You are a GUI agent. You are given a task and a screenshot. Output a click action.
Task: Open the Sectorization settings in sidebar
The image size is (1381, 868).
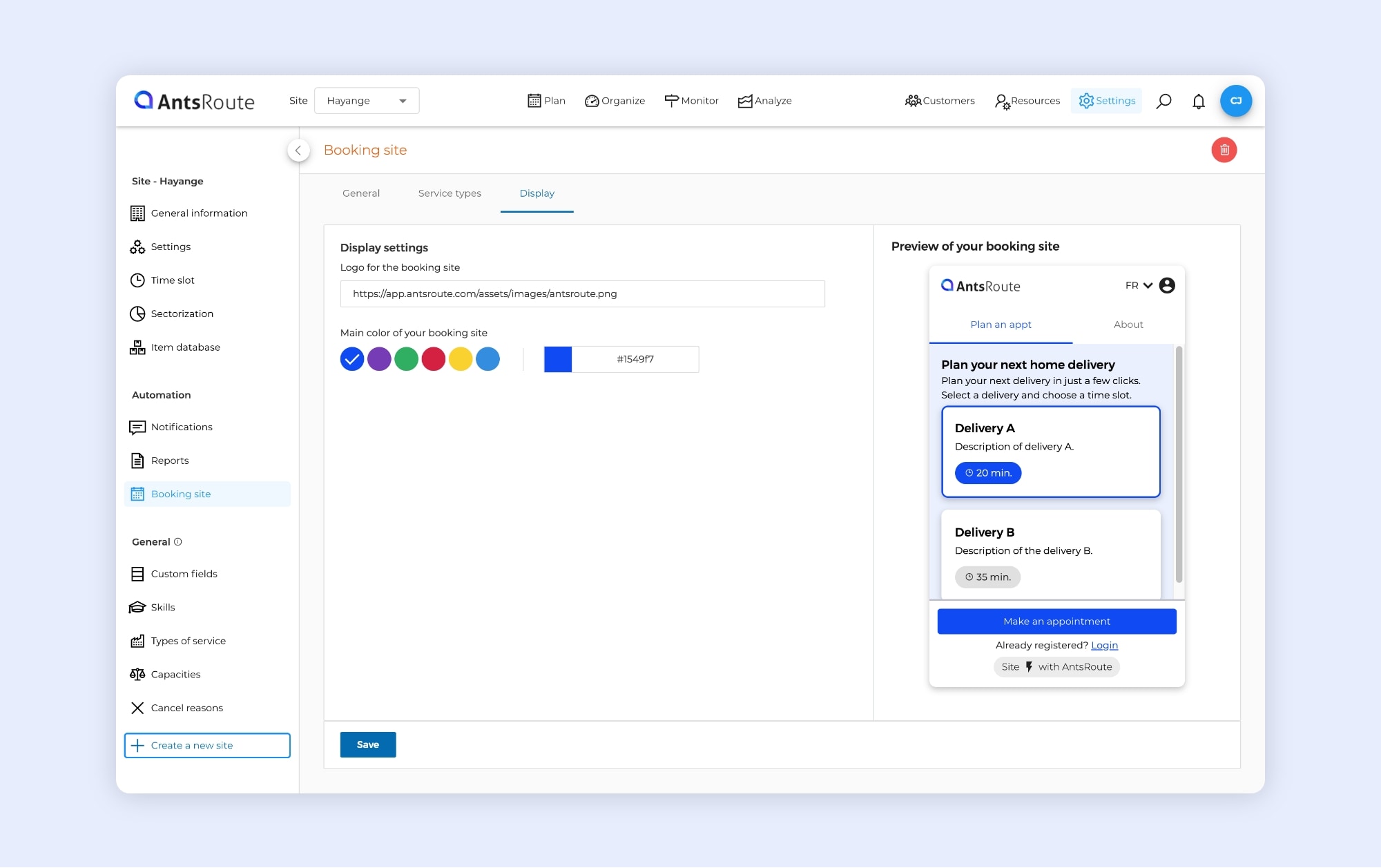(x=182, y=314)
